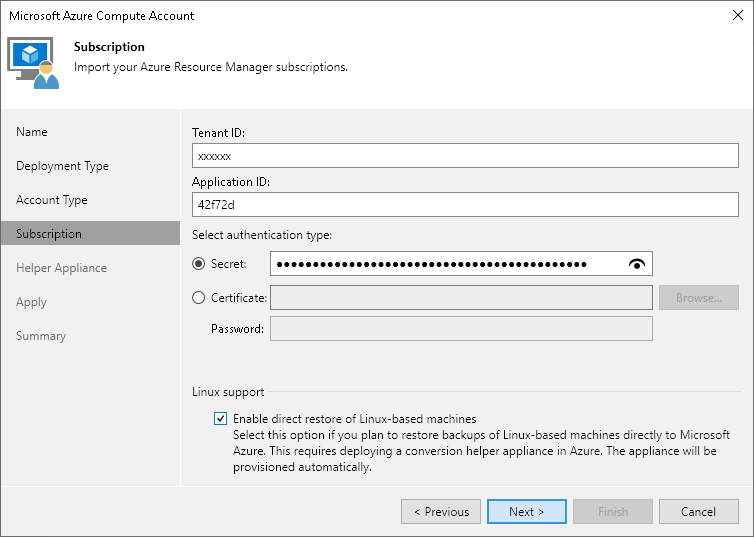This screenshot has width=754, height=537.
Task: Select the Secret authentication radio button
Action: [x=199, y=264]
